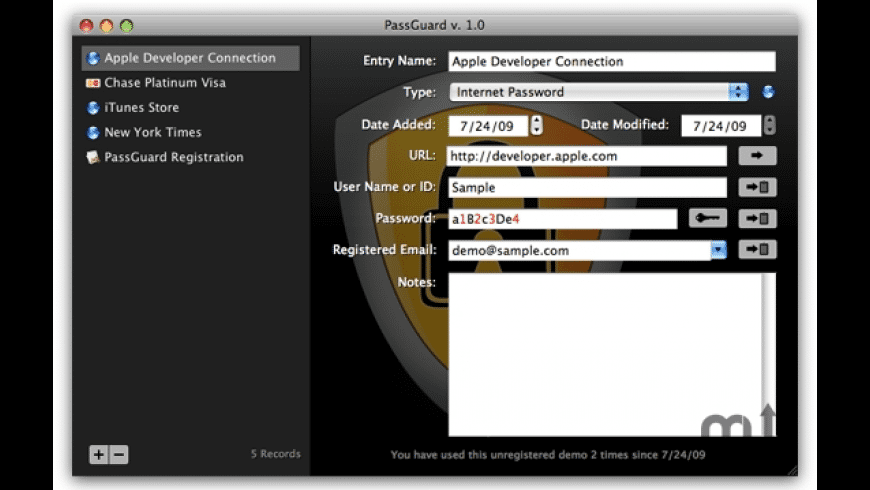Open the Type Internet Password dropdown
The height and width of the screenshot is (490, 870).
pos(599,92)
